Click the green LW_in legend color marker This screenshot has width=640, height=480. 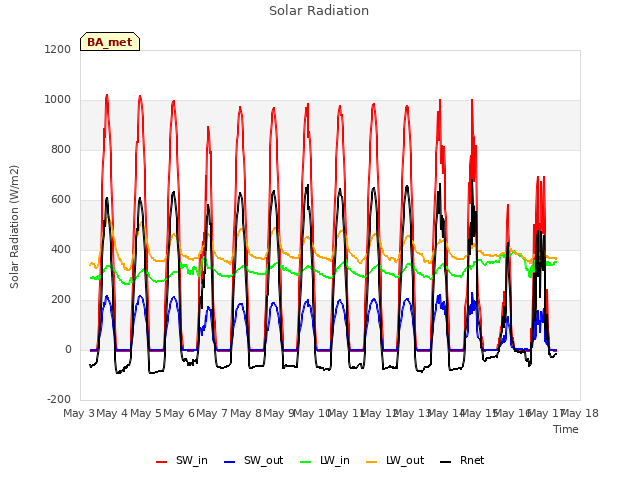[x=306, y=462]
